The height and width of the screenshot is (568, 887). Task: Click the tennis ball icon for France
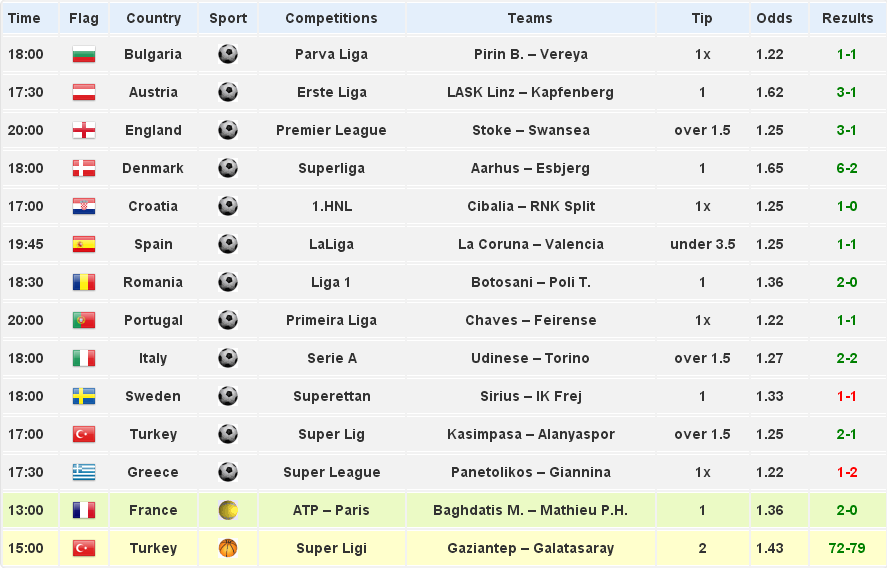pyautogui.click(x=228, y=511)
